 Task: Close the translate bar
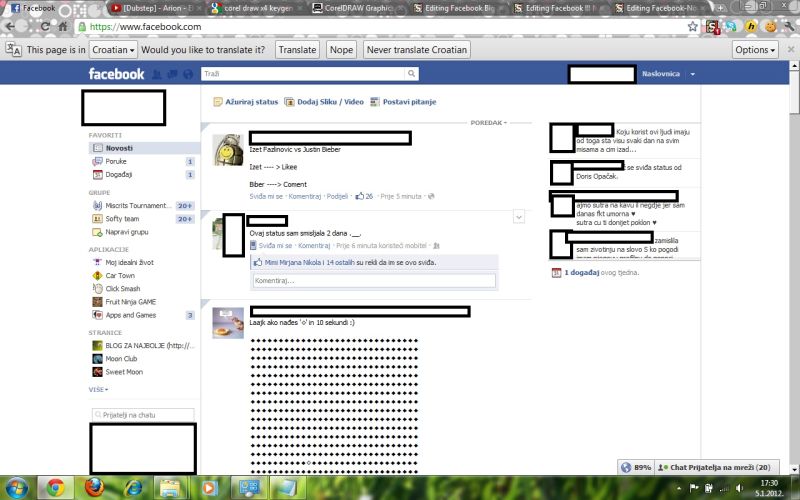click(791, 49)
